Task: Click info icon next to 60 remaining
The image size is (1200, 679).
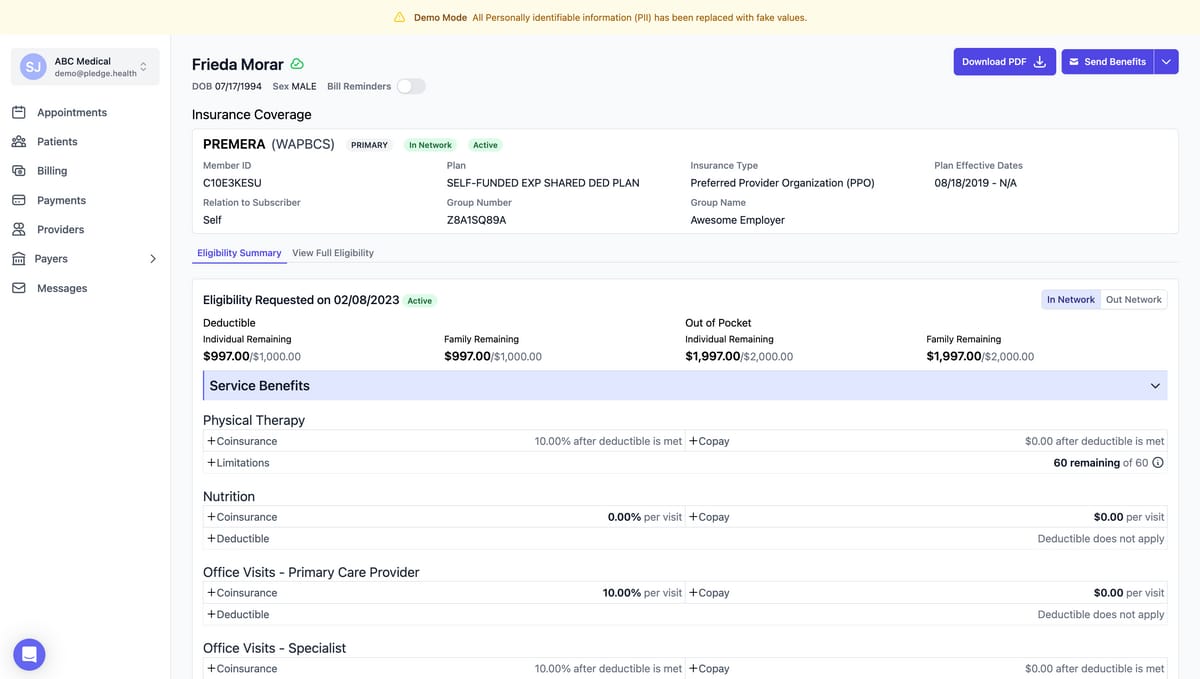Action: click(x=1158, y=463)
